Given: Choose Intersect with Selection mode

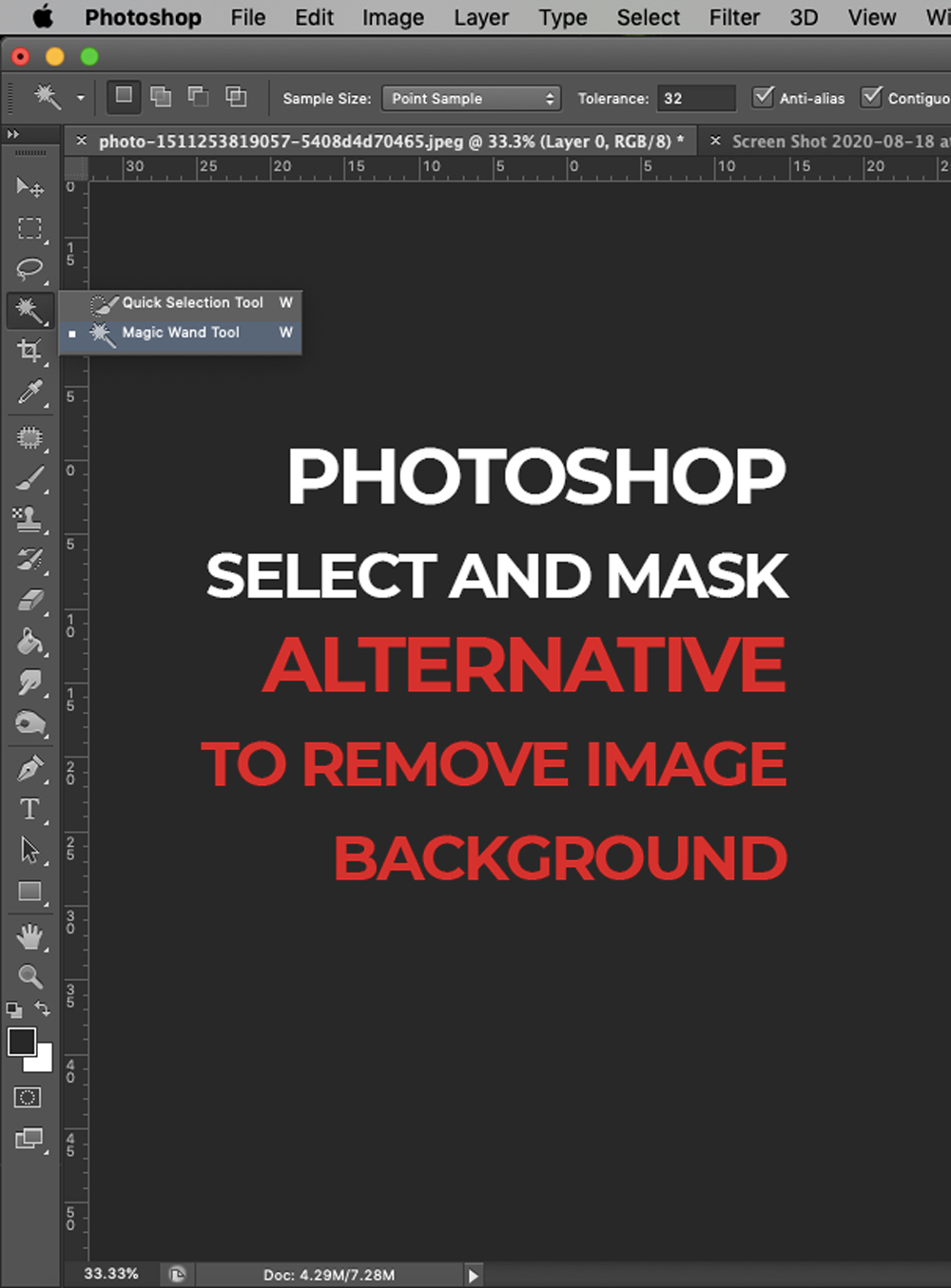Looking at the screenshot, I should (x=236, y=96).
